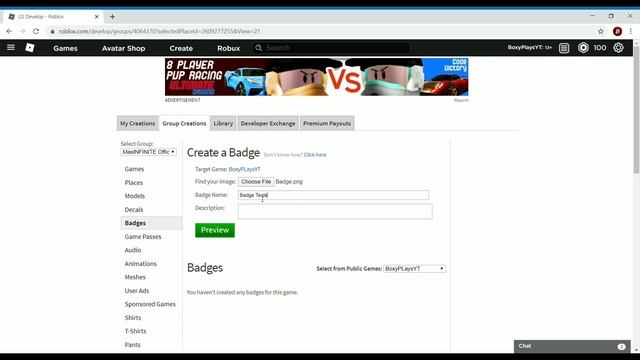Select Places in the sidebar

tap(134, 182)
